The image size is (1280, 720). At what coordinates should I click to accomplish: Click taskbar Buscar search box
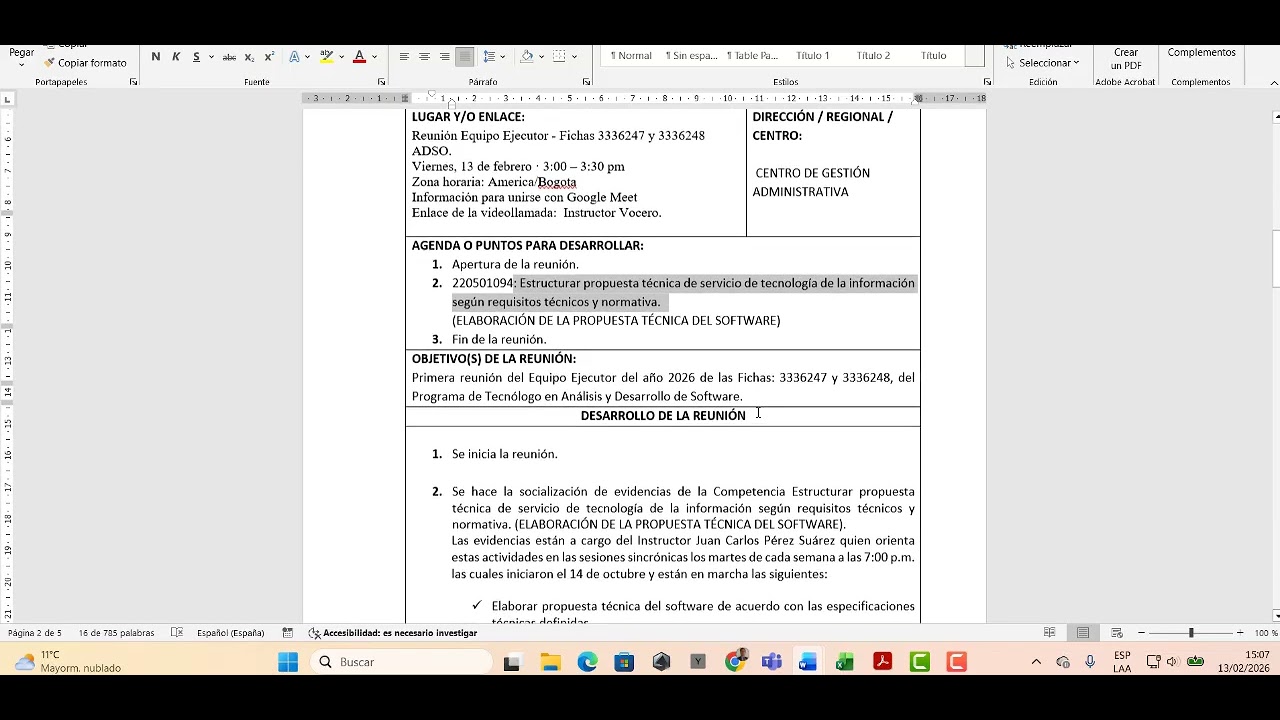pos(400,662)
